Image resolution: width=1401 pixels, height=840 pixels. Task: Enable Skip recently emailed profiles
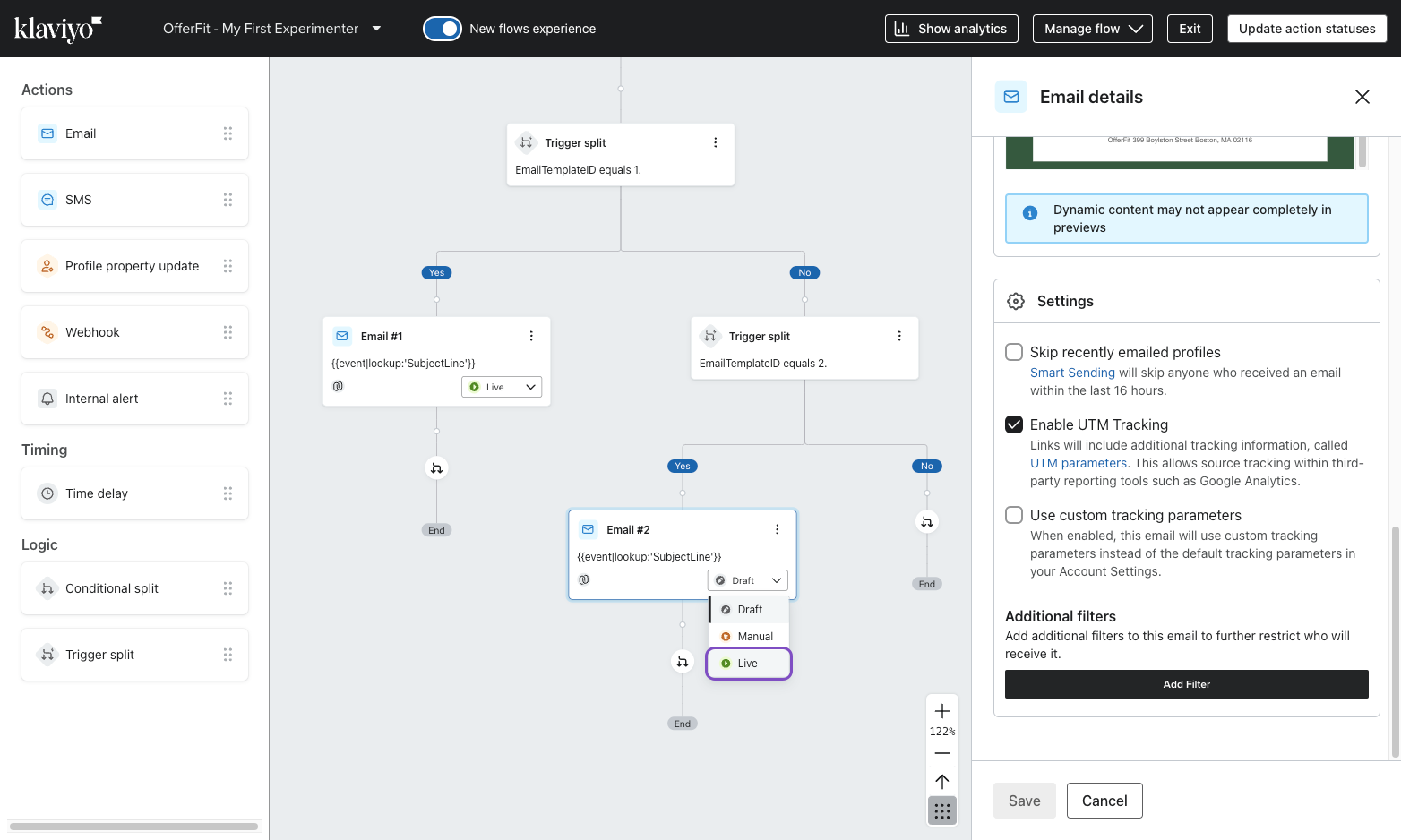click(1013, 352)
